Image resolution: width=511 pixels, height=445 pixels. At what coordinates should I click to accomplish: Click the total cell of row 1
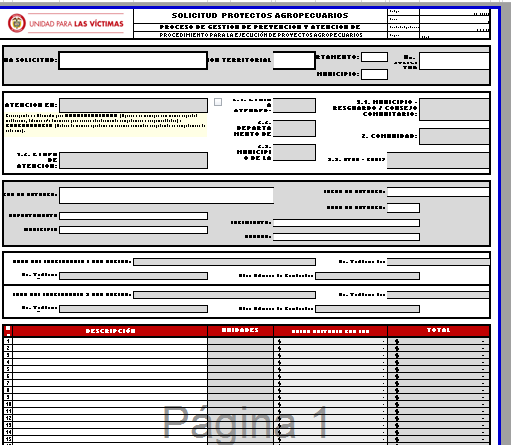point(438,341)
